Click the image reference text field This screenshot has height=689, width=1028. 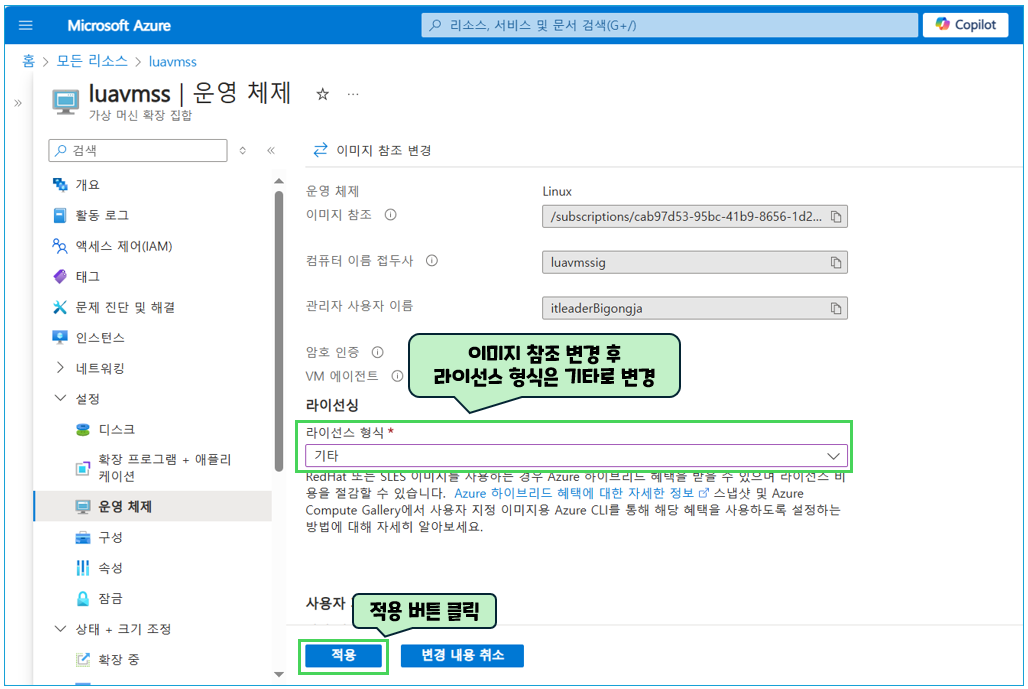coord(694,217)
